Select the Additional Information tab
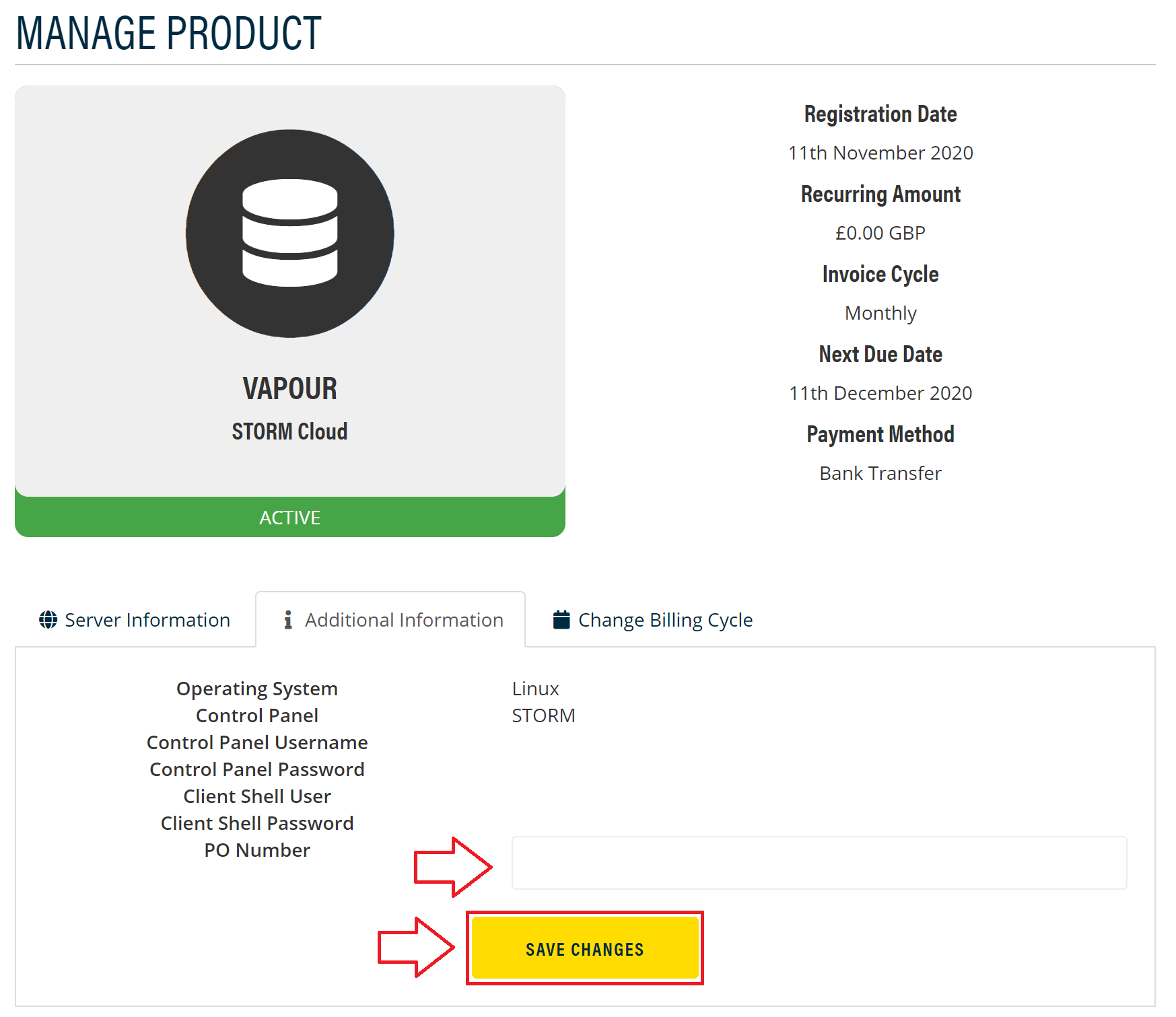 click(x=390, y=619)
